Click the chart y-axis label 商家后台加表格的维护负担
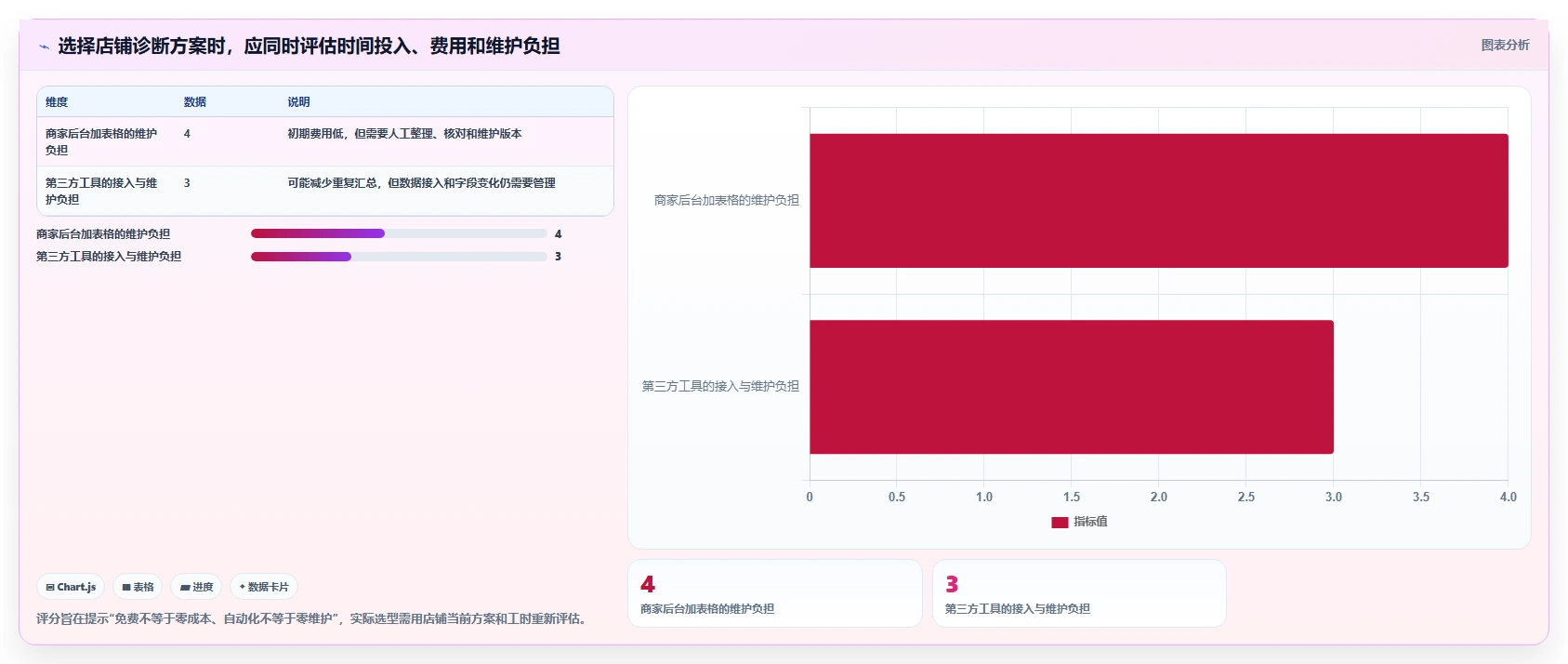The image size is (1568, 664). (726, 200)
